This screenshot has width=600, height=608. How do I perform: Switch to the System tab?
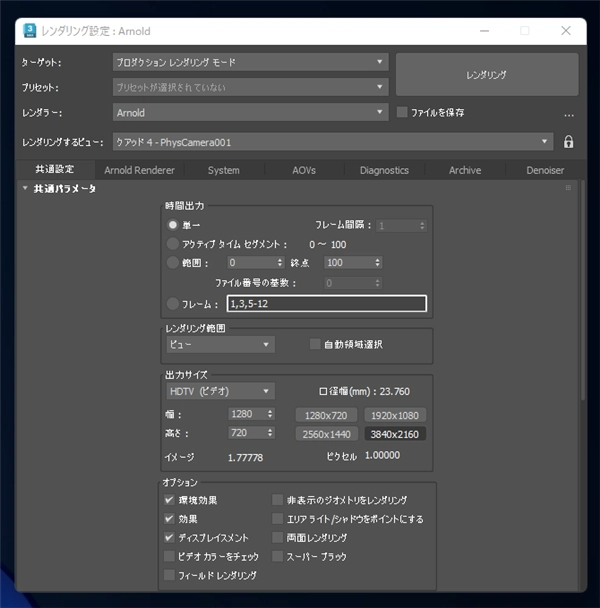[223, 170]
